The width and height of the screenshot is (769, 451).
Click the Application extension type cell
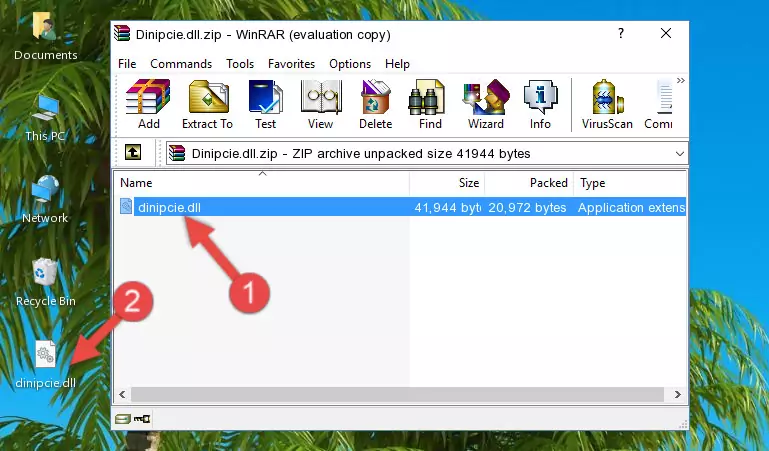click(632, 207)
